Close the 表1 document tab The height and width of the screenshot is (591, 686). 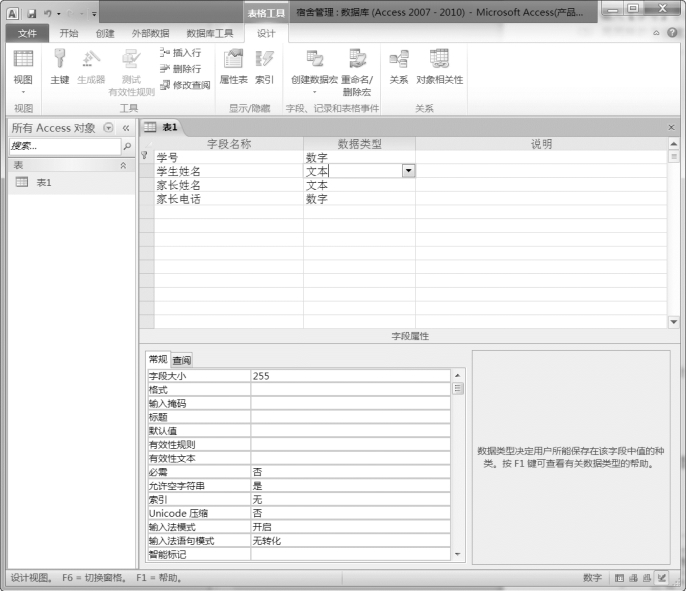click(672, 127)
